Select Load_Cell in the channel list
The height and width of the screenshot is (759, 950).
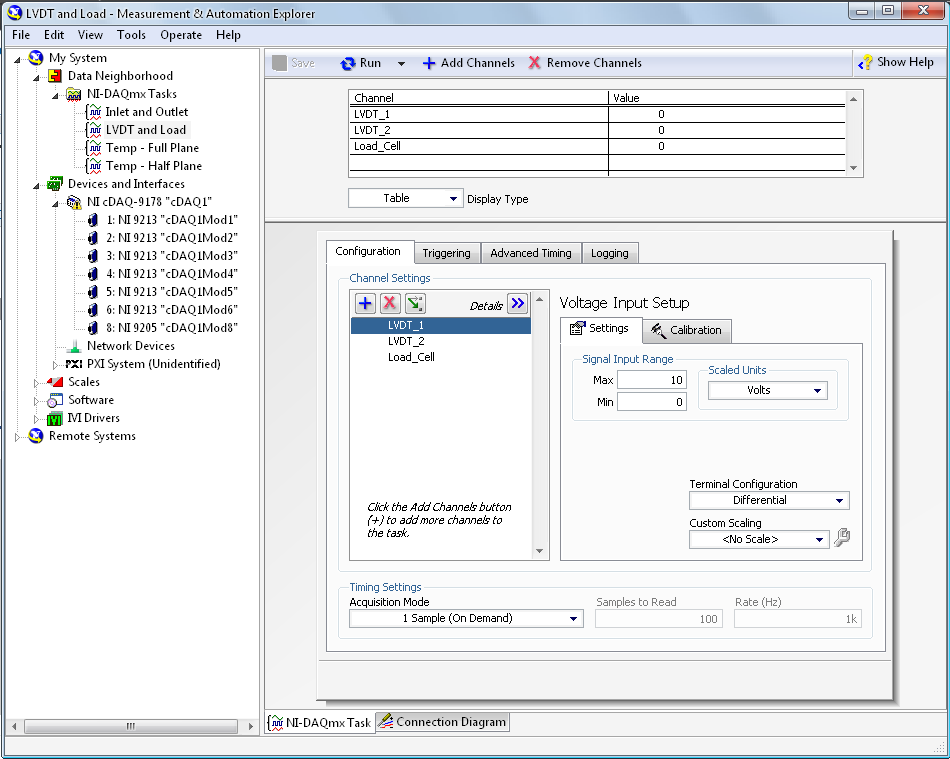tap(440, 357)
